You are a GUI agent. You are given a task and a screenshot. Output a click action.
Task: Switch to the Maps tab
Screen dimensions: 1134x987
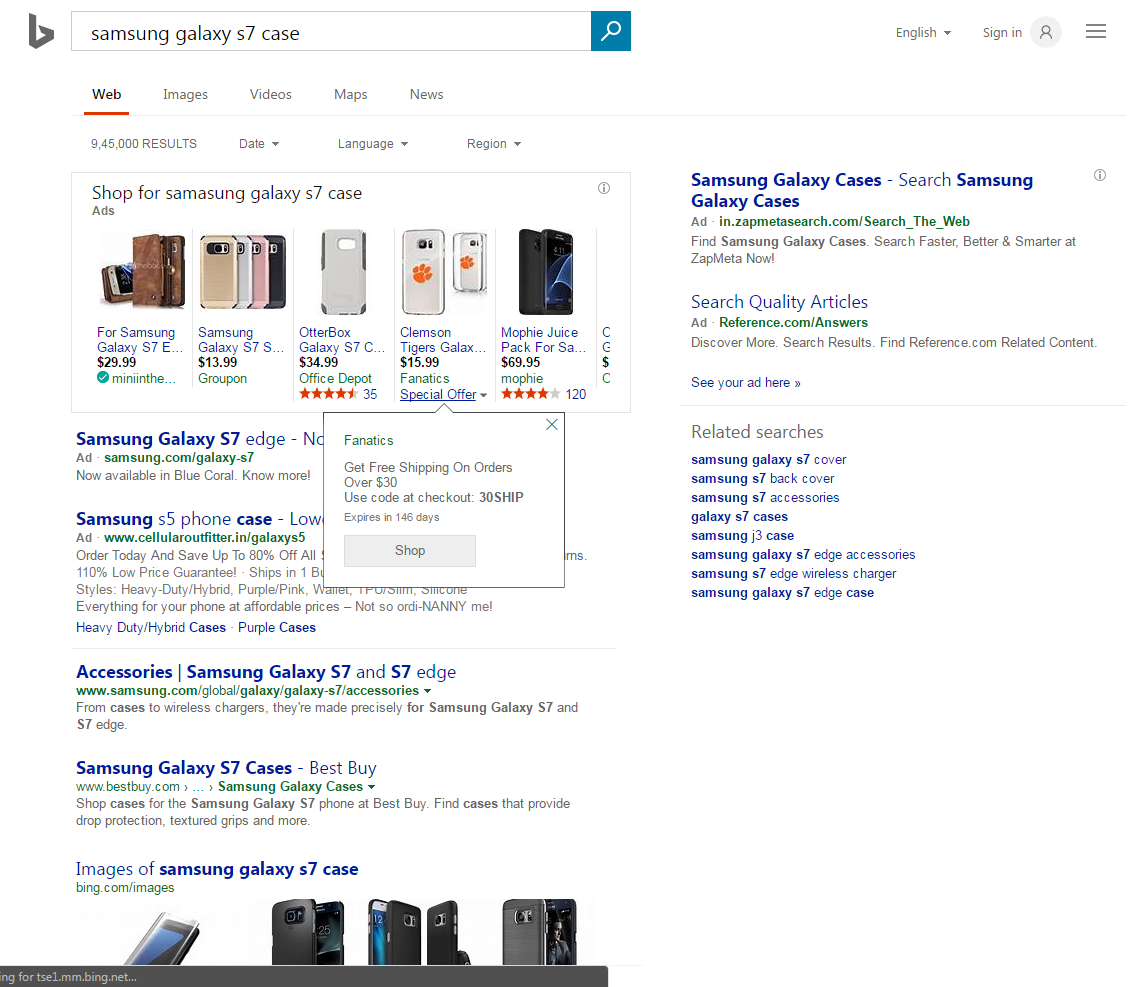pos(351,95)
